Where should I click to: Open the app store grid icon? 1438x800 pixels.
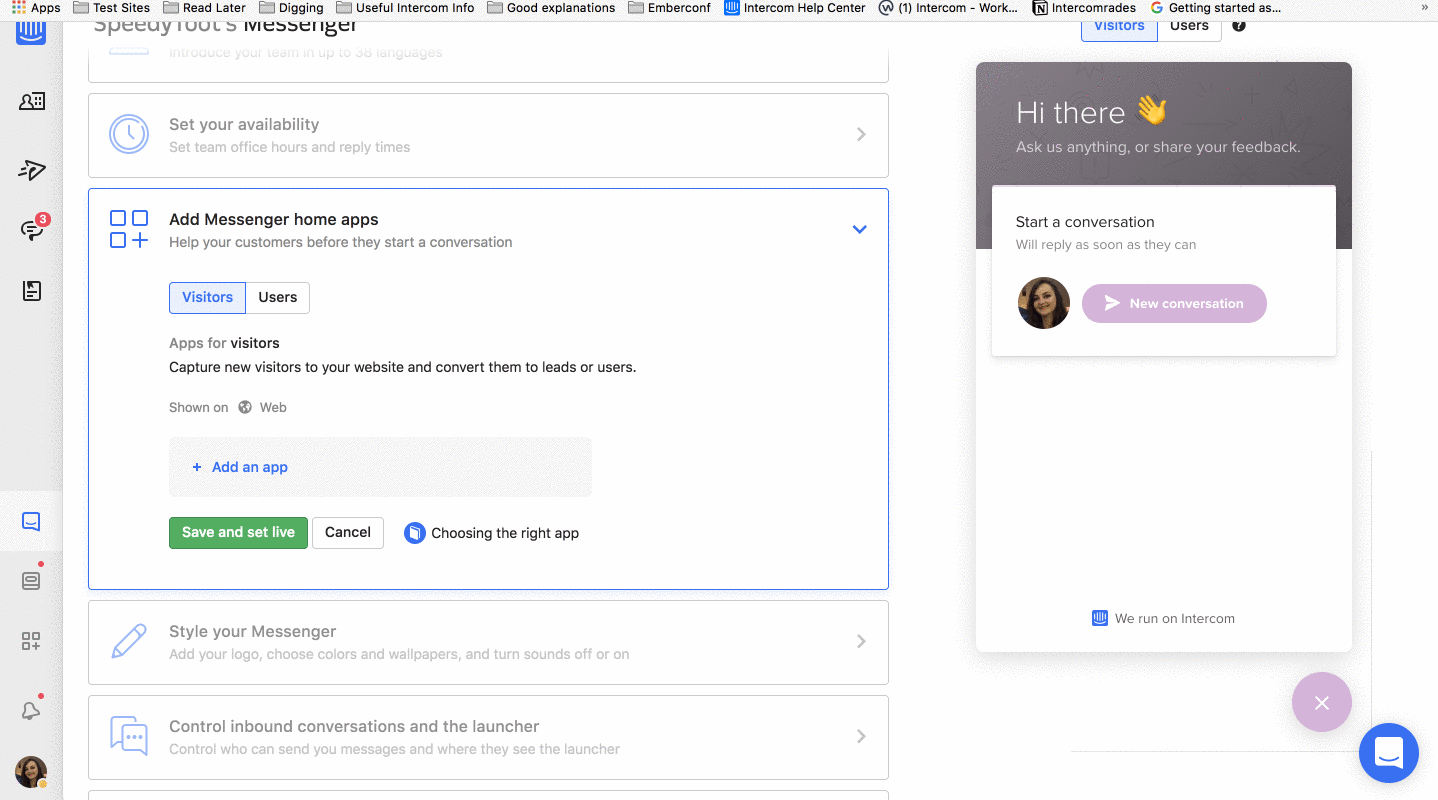click(x=31, y=641)
